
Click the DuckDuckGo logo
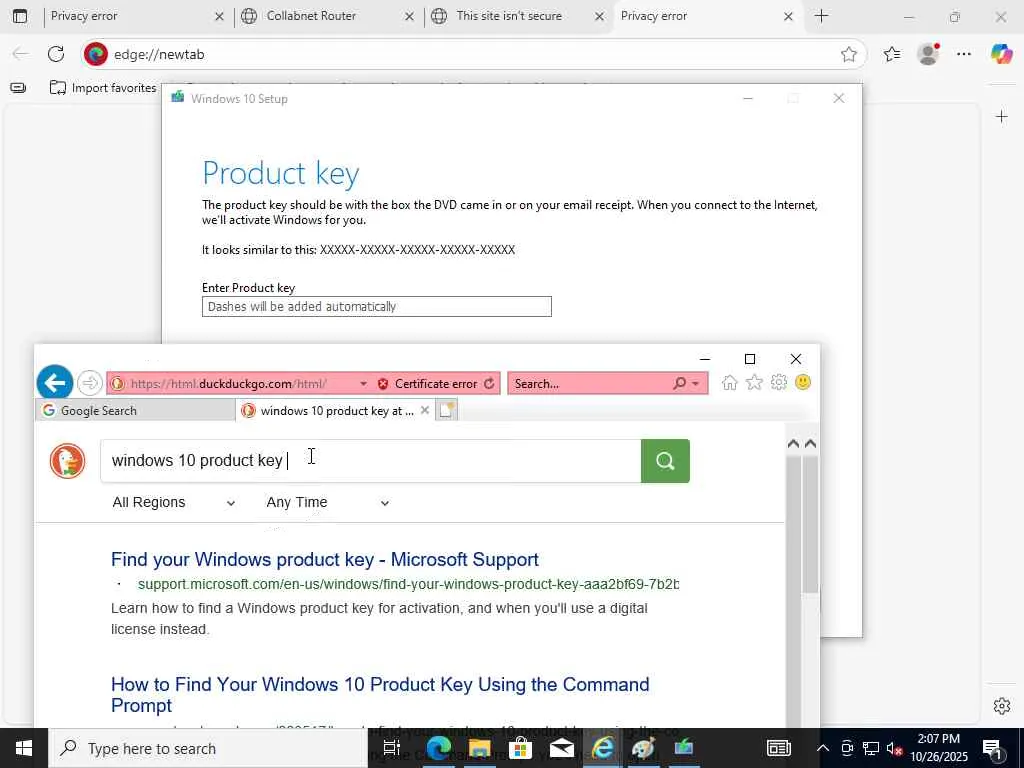[x=67, y=461]
